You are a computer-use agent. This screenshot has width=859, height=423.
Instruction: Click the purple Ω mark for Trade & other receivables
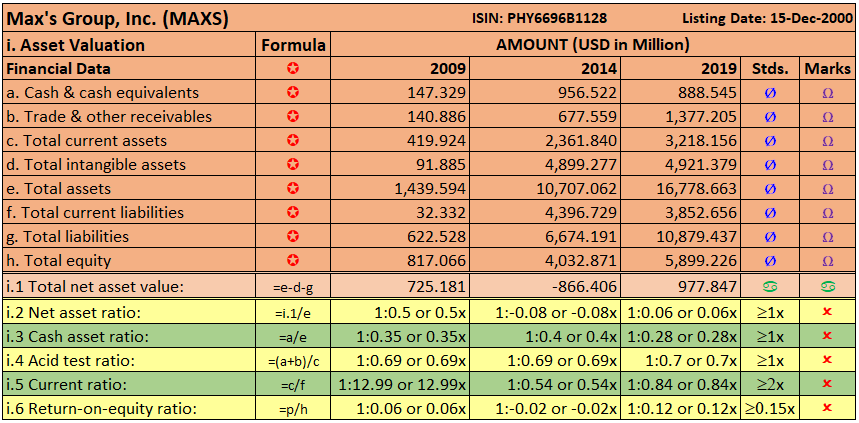pos(827,116)
